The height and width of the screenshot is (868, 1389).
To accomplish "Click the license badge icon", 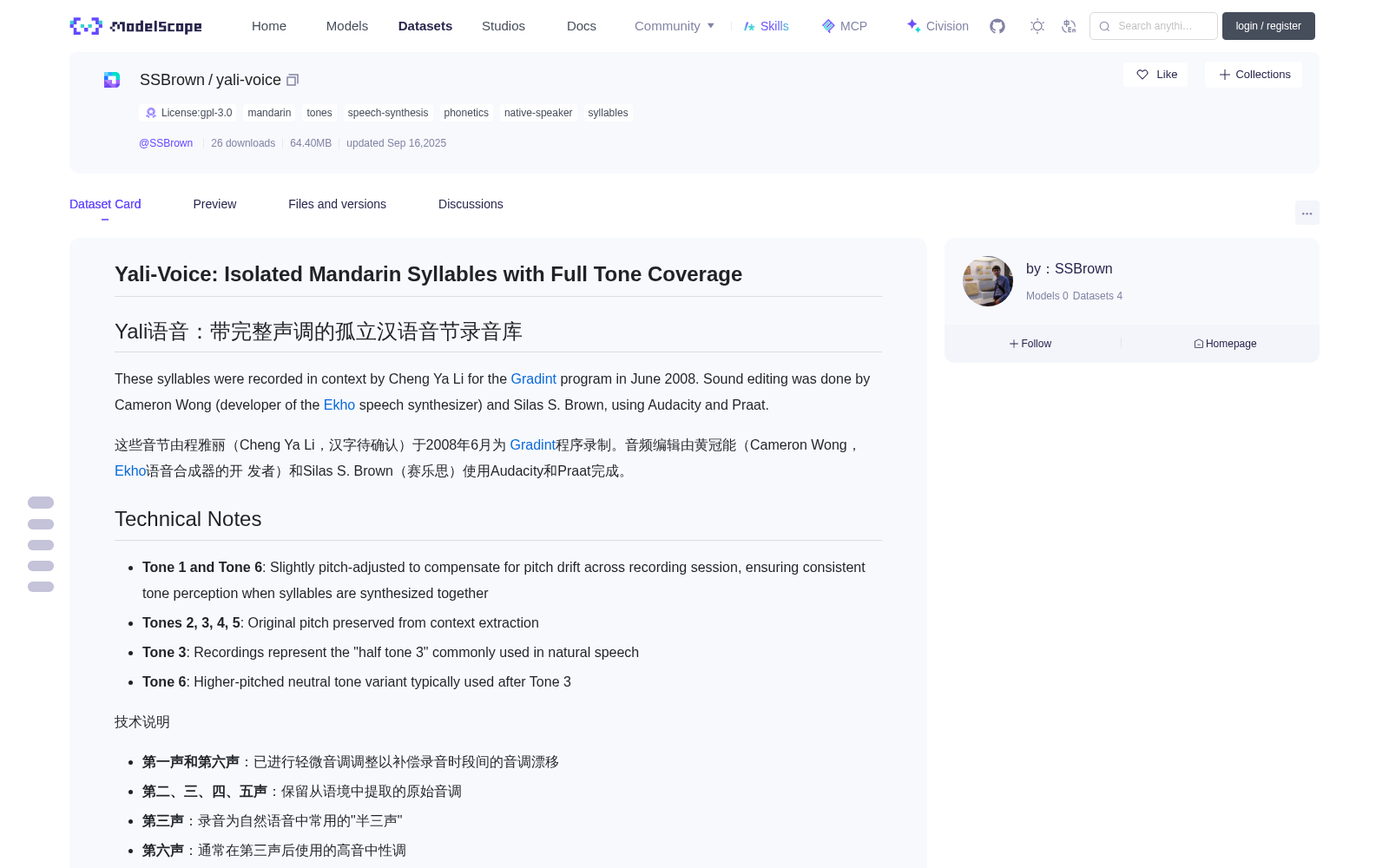I will [x=151, y=113].
